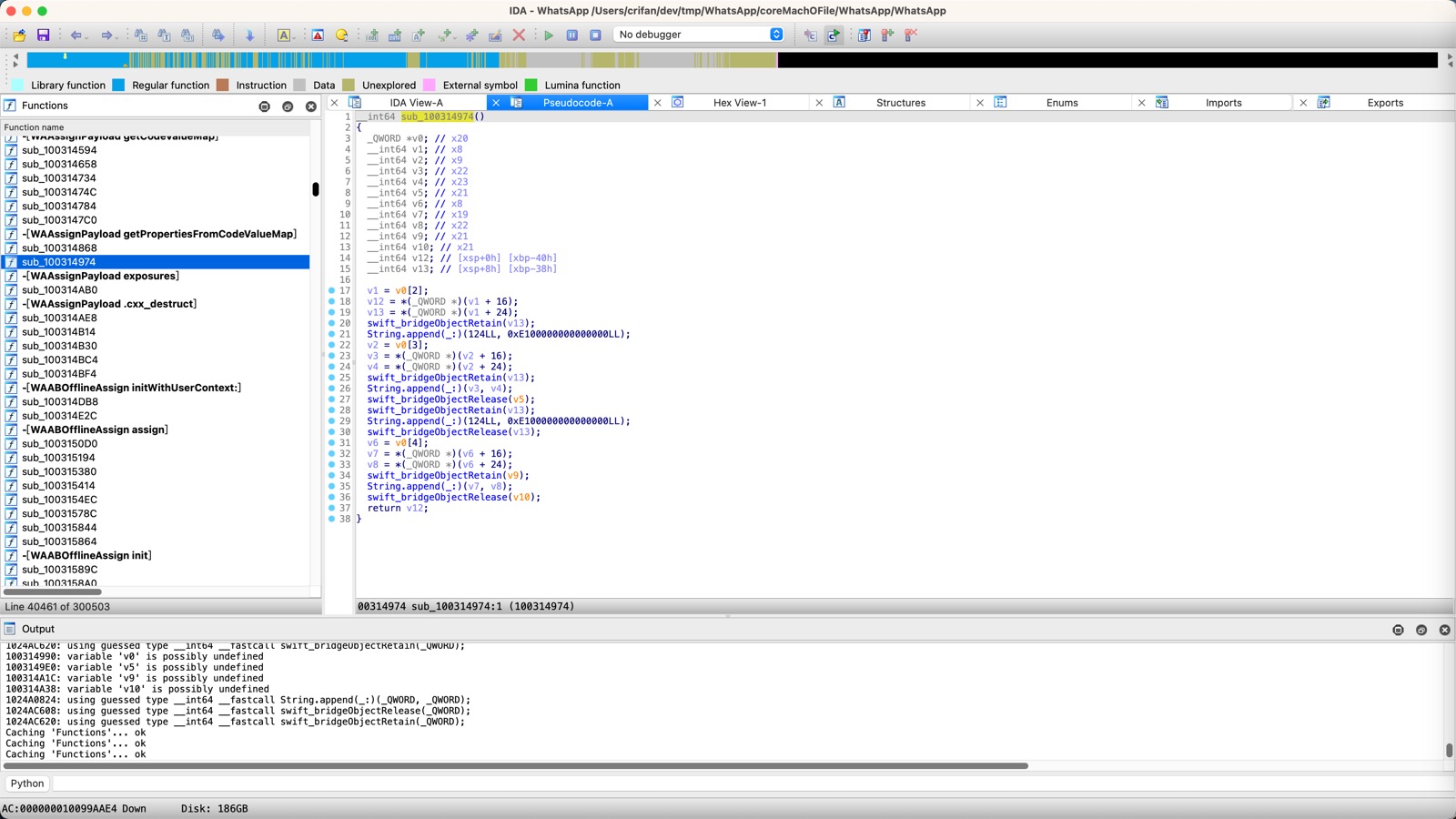Viewport: 1456px width, 819px height.
Task: Click the Save database floppy icon
Action: click(43, 35)
